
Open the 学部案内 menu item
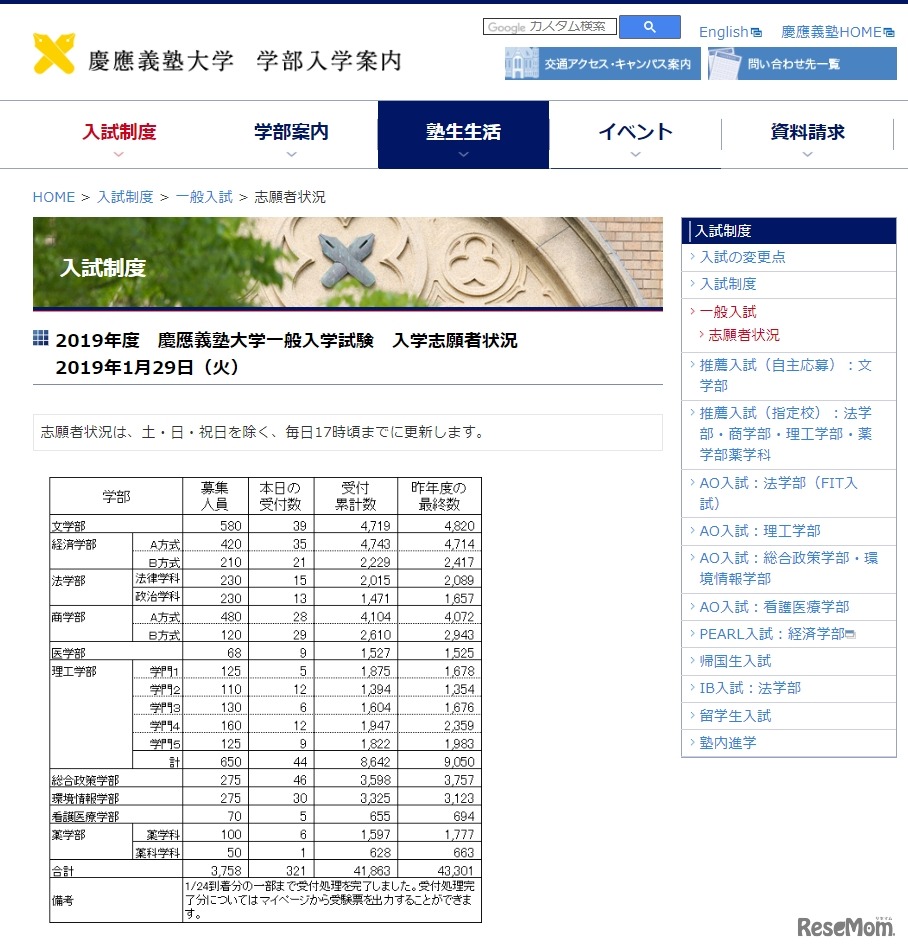coord(290,128)
